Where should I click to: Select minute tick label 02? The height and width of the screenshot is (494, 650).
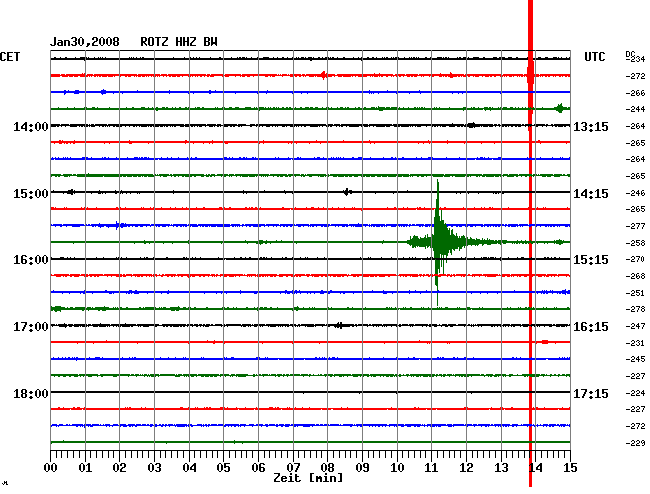tap(119, 468)
